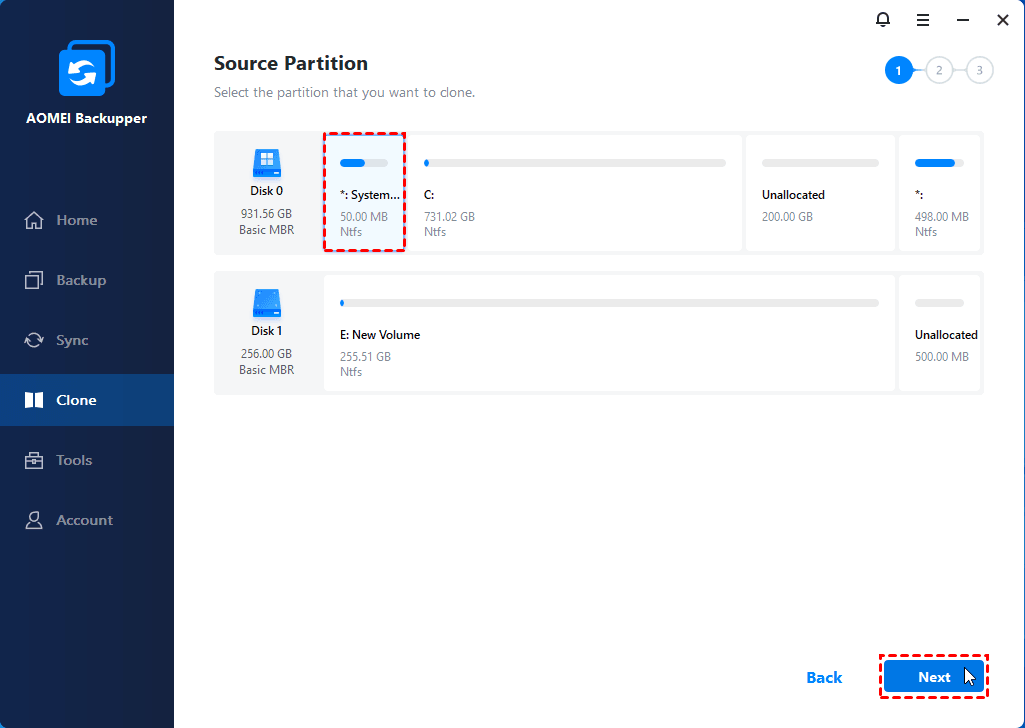Select the System Reserved 50.00 MB partition

(x=364, y=193)
